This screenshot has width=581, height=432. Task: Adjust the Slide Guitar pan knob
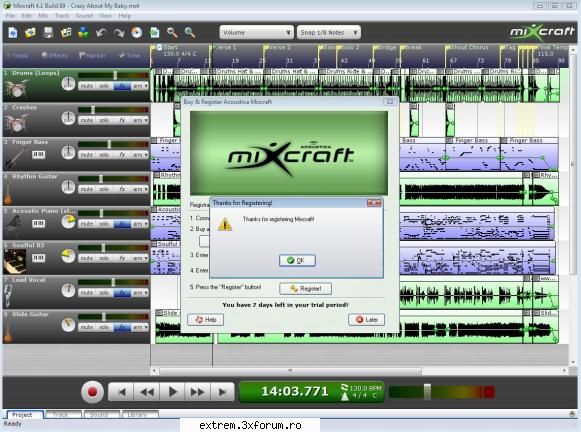click(x=68, y=325)
